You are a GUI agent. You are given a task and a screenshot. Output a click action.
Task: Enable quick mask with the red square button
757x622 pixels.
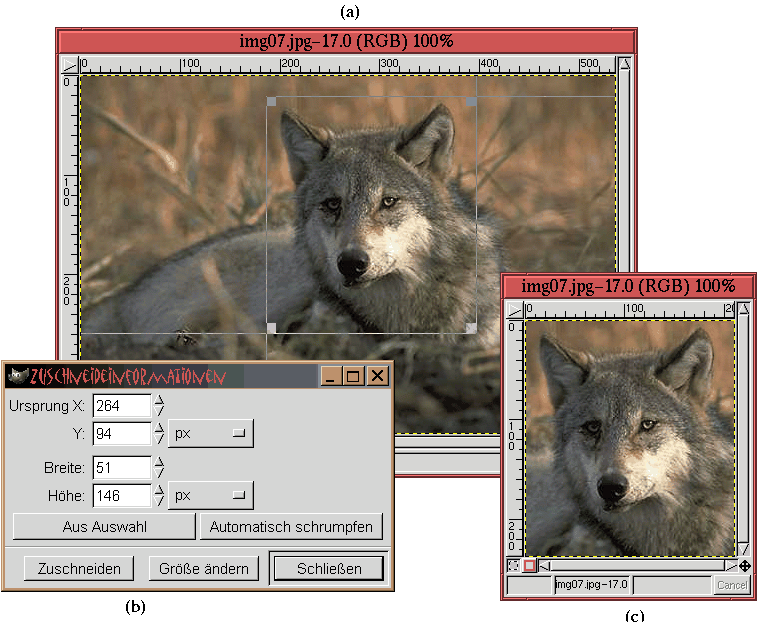(x=529, y=566)
